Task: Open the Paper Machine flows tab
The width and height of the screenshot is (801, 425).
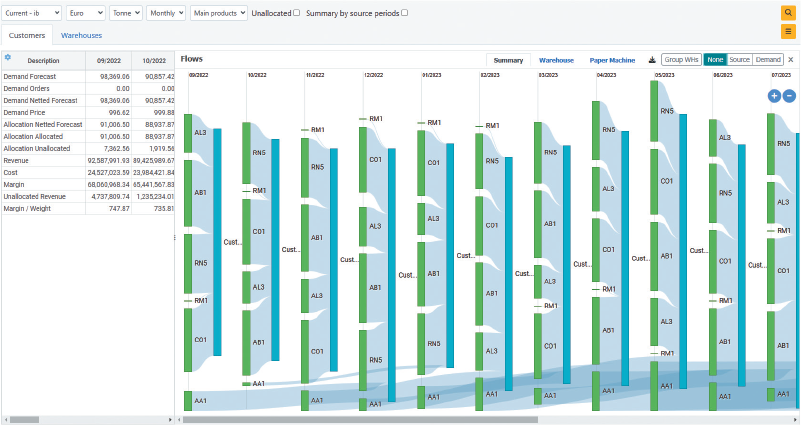Action: (x=612, y=60)
